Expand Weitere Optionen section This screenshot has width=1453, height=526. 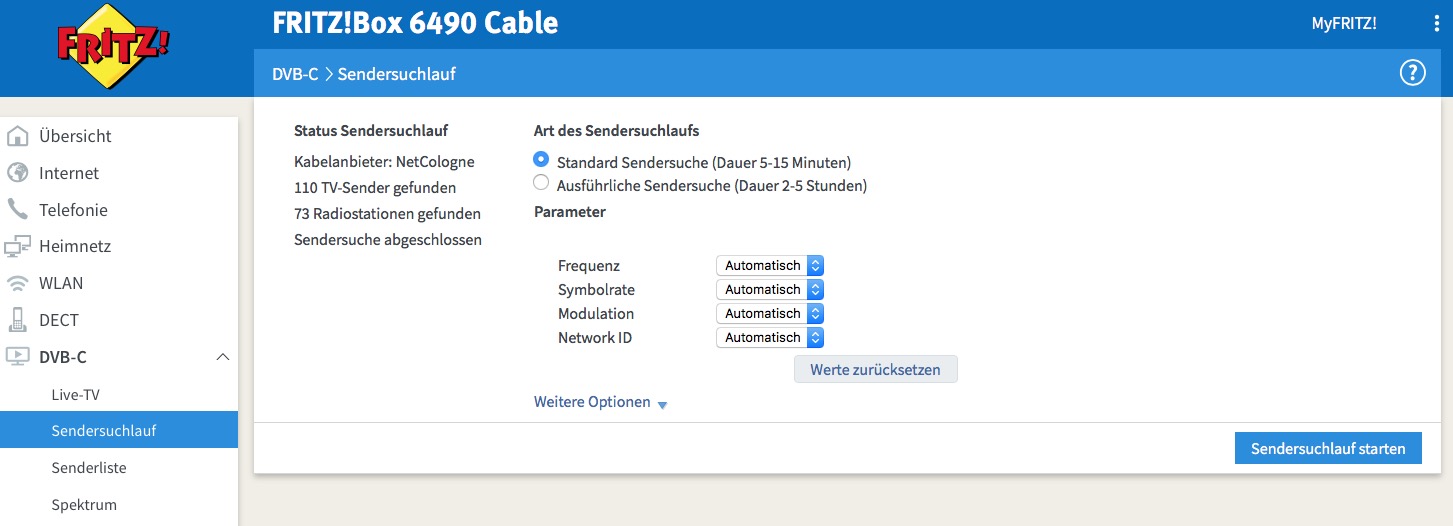tap(600, 402)
